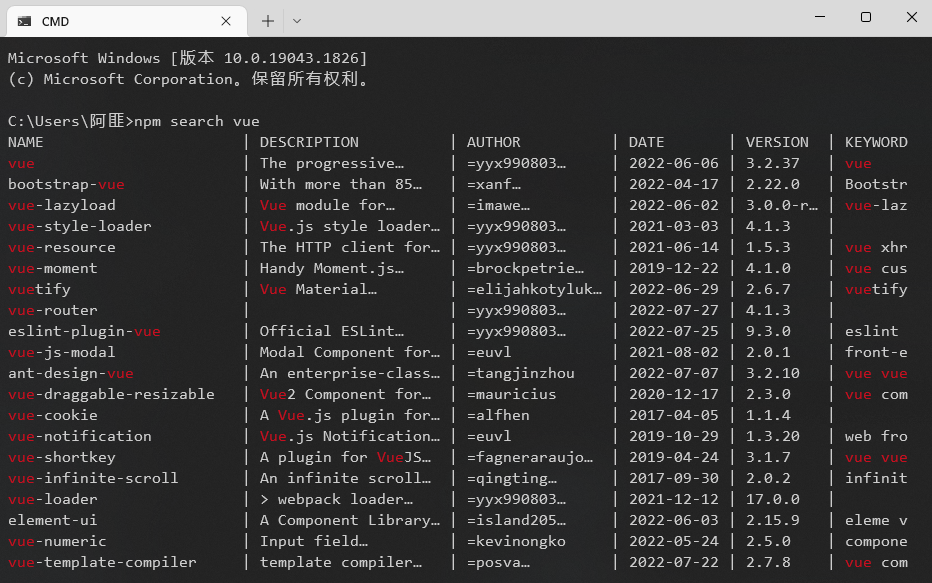Expand the new tab profile dropdown

[297, 21]
